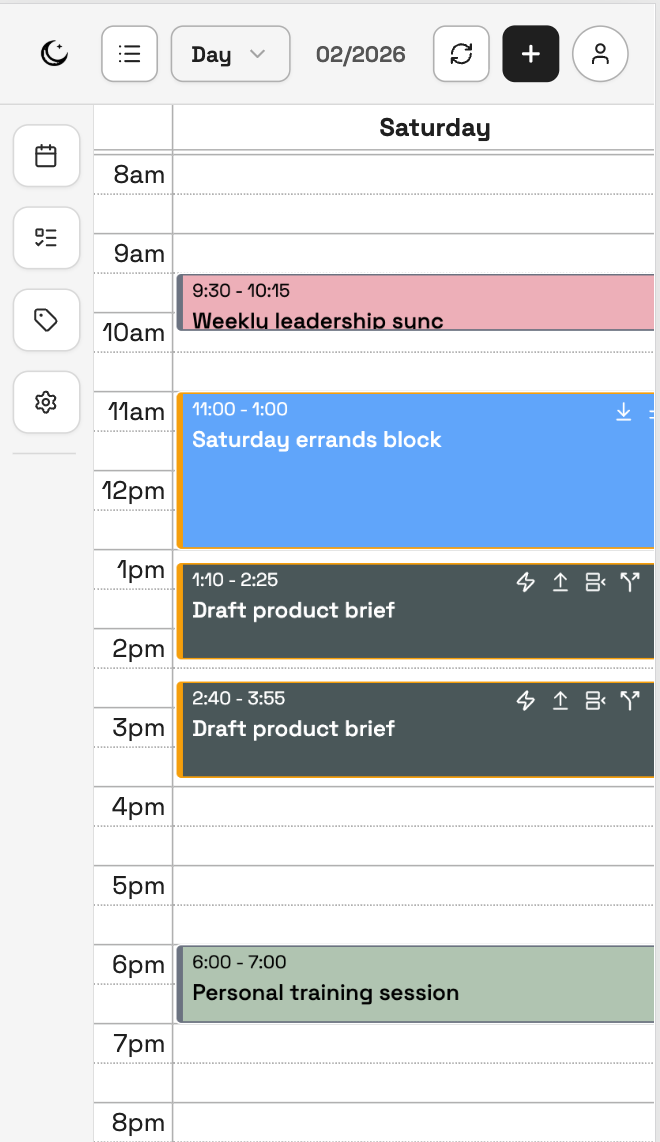Screen dimensions: 660x1142
Task: Add a new event with plus button
Action: [x=531, y=54]
